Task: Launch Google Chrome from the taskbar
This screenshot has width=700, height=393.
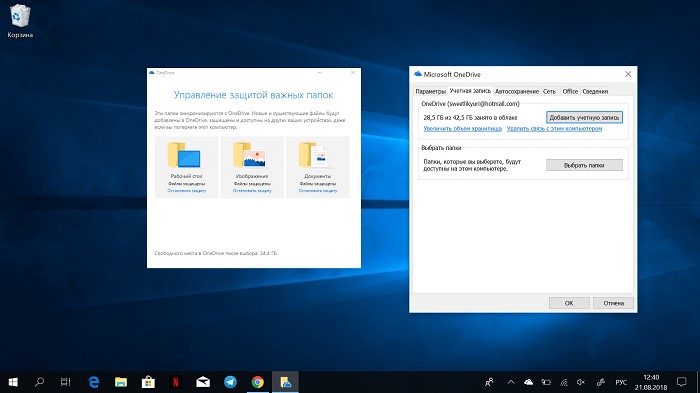Action: point(258,382)
